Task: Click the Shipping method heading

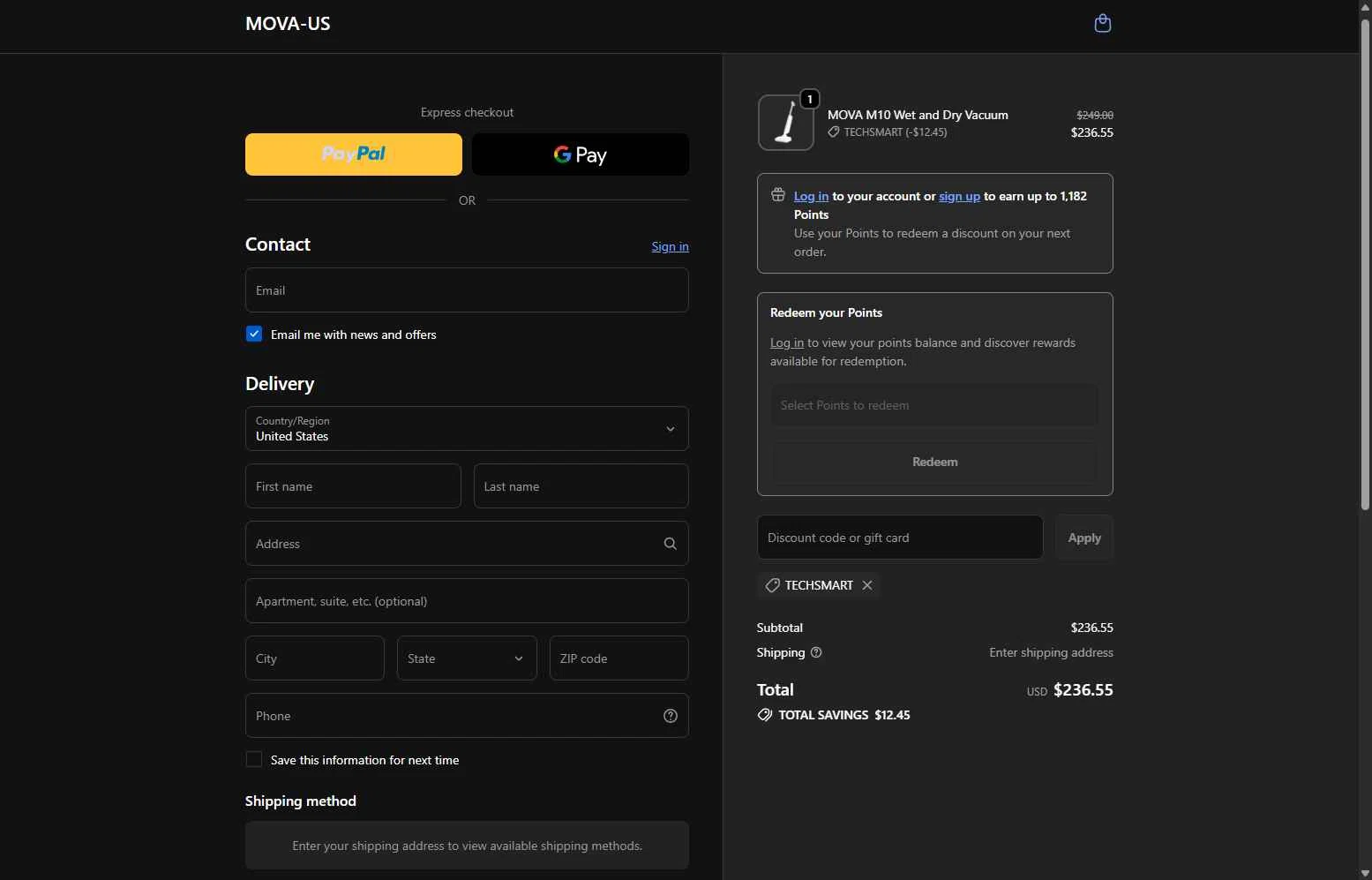Action: [301, 801]
